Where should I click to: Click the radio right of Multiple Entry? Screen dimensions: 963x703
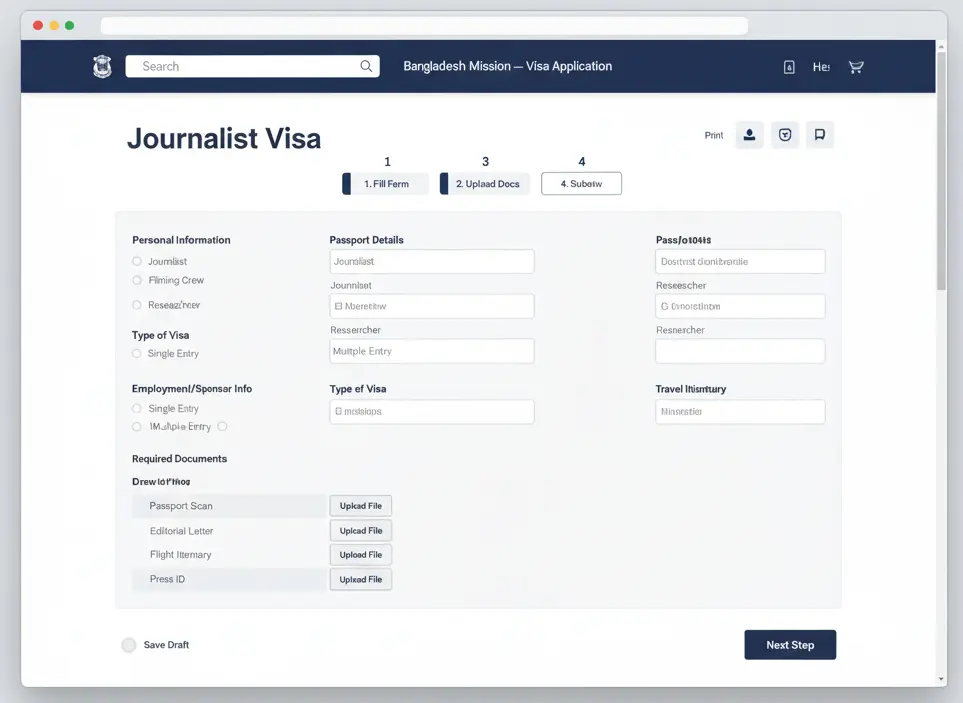tap(222, 427)
